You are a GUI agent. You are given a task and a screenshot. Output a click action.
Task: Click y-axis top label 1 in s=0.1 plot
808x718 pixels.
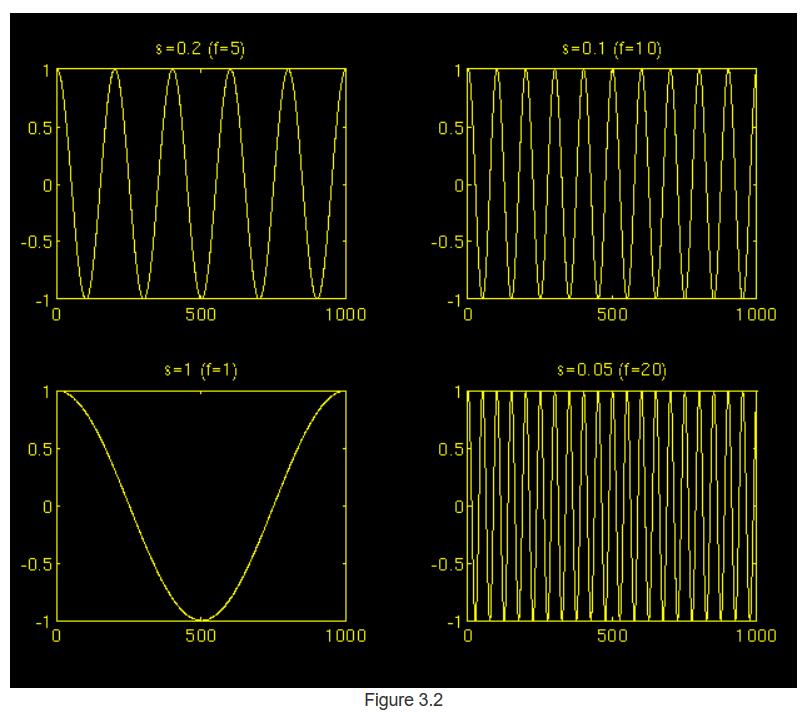pyautogui.click(x=458, y=70)
